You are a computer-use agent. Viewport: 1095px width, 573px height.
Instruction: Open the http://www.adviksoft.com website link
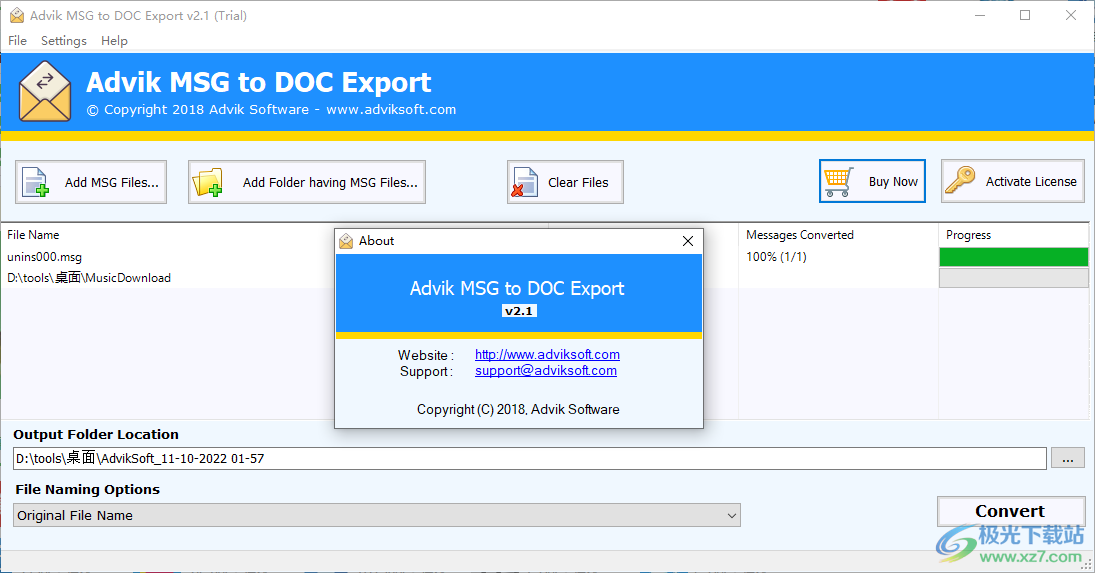[x=548, y=355]
